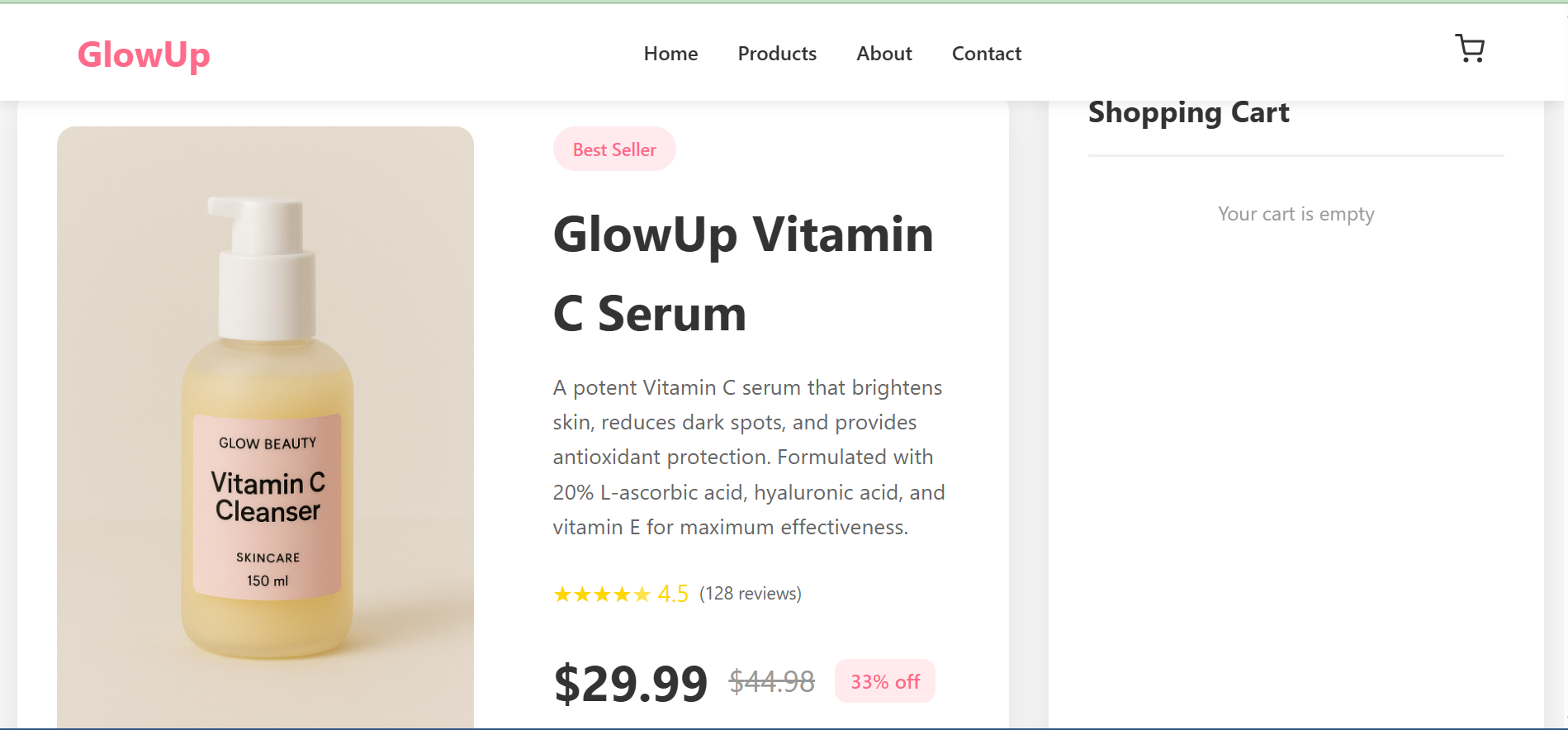This screenshot has height=730, width=1568.
Task: Click the GlowUp logo
Action: [x=144, y=55]
